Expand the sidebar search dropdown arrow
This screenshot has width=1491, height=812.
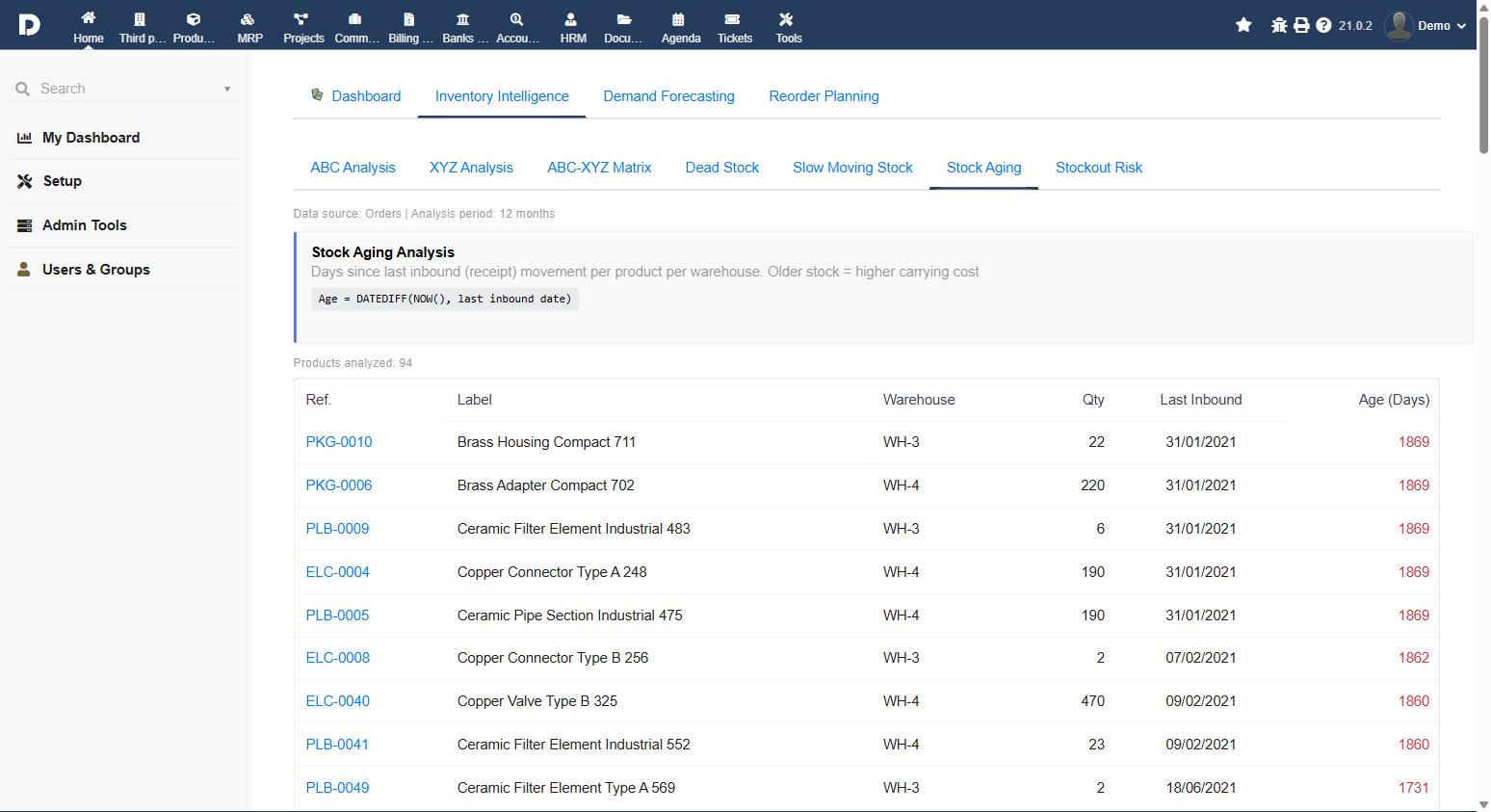[x=227, y=89]
